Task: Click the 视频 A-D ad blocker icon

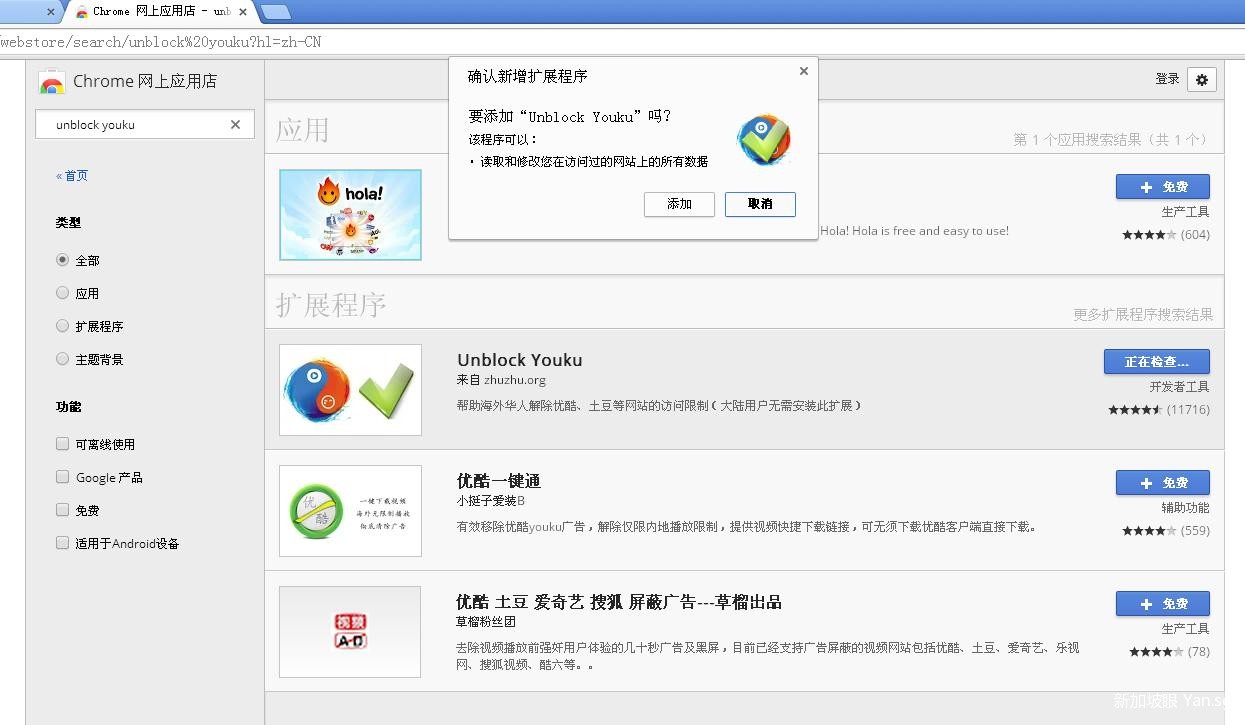Action: pyautogui.click(x=350, y=631)
